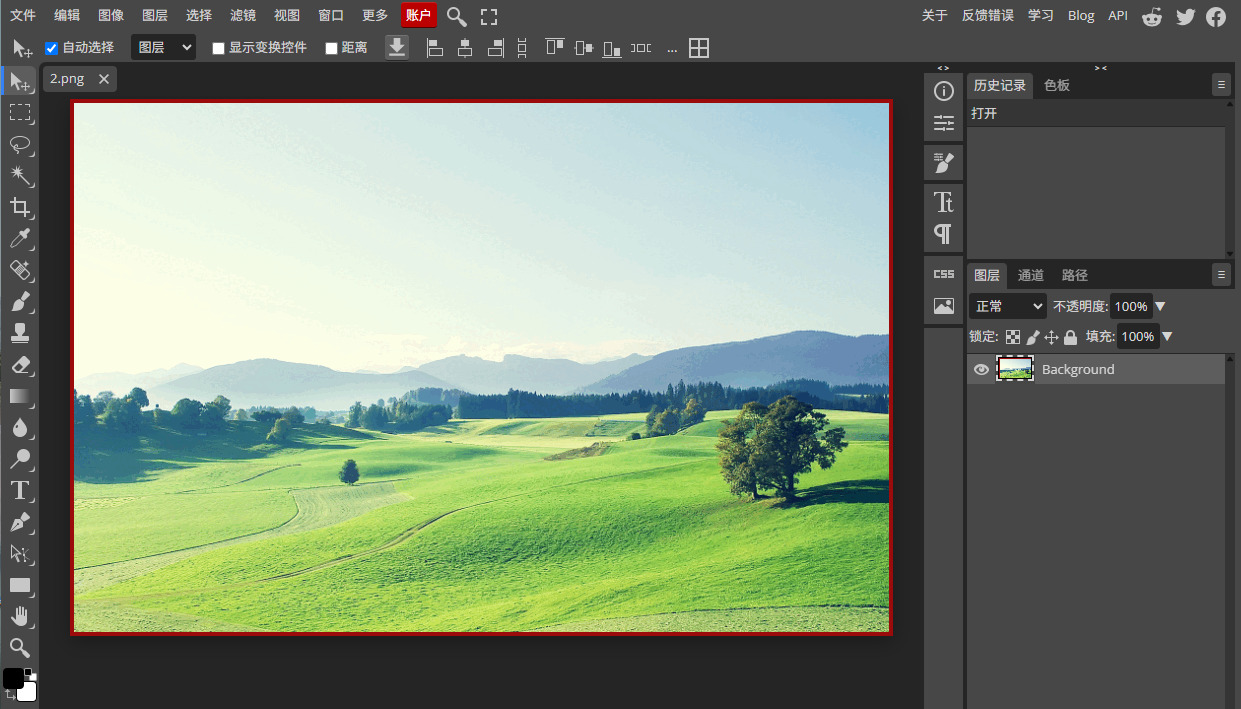Open the 滤镜 menu
This screenshot has height=709, width=1241.
click(x=243, y=16)
